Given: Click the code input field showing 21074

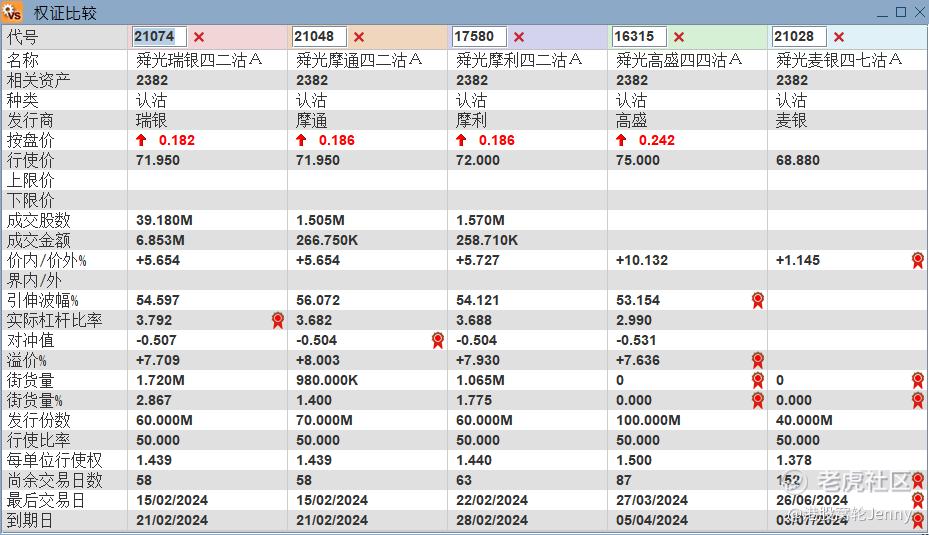Looking at the screenshot, I should 159,37.
